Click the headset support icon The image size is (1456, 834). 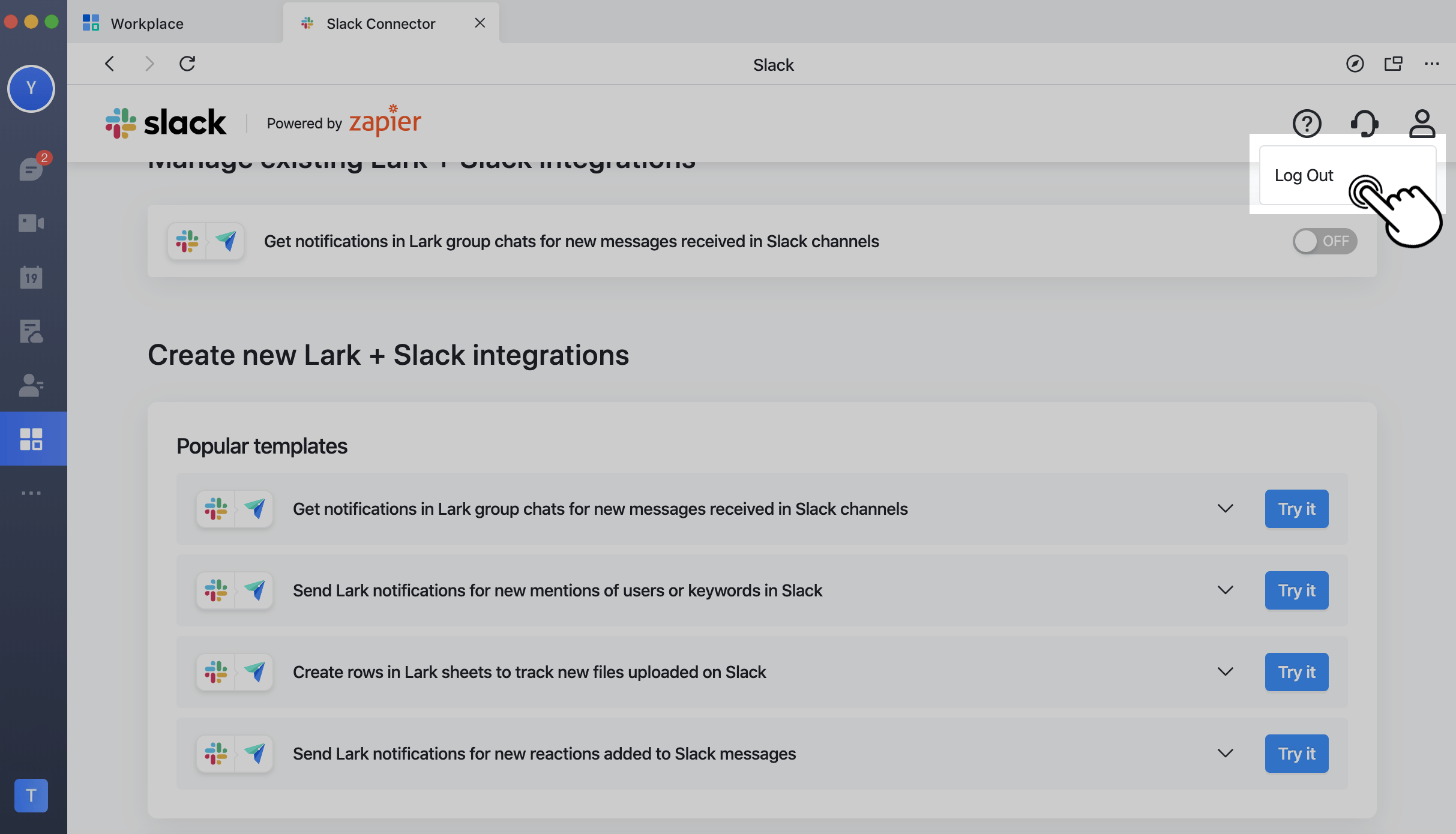point(1364,124)
